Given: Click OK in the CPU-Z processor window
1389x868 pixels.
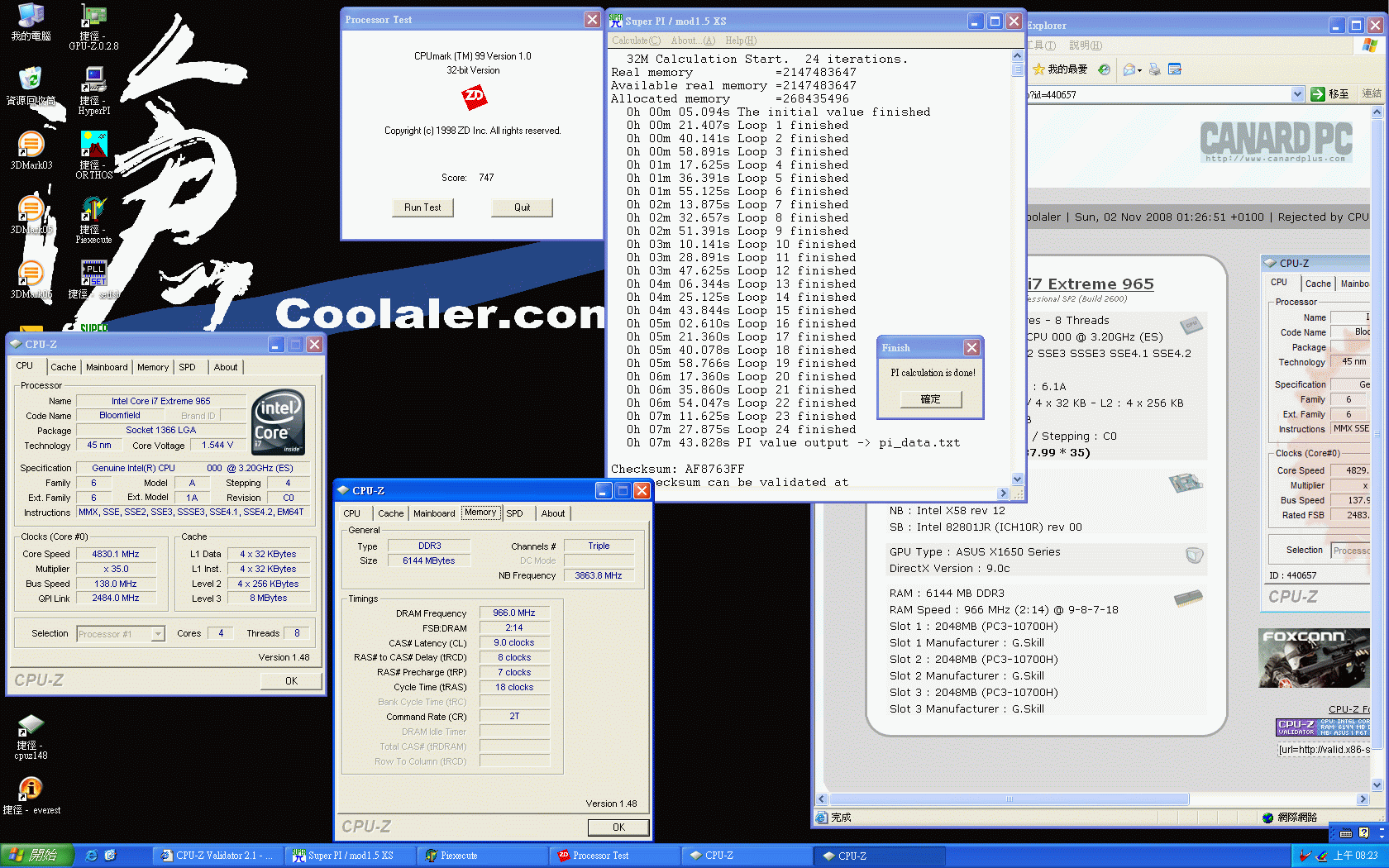Looking at the screenshot, I should tap(291, 681).
